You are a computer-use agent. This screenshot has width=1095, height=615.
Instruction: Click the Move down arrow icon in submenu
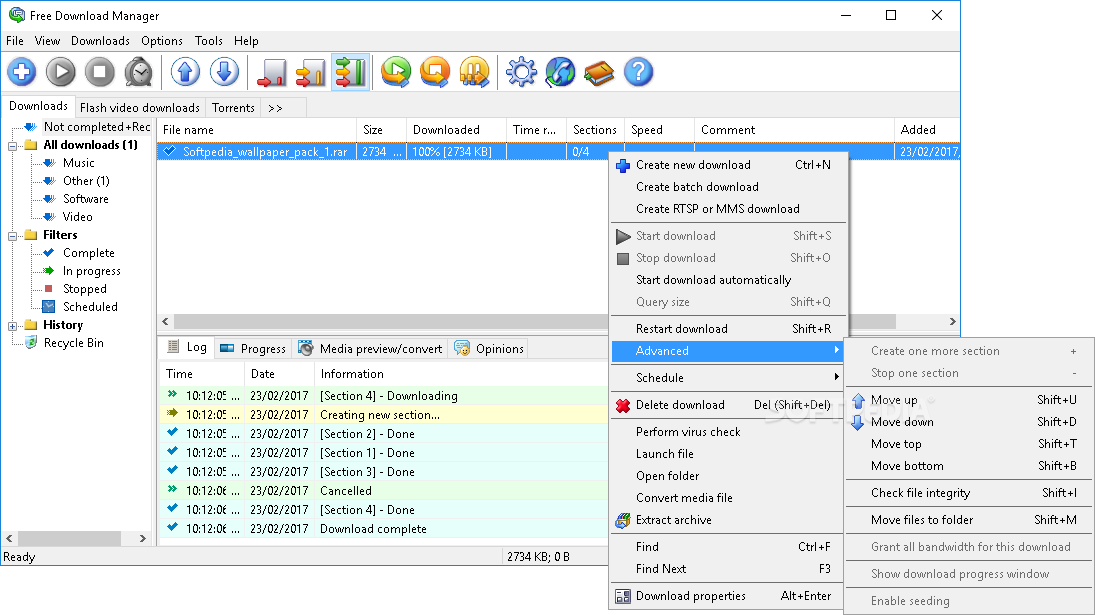(858, 422)
